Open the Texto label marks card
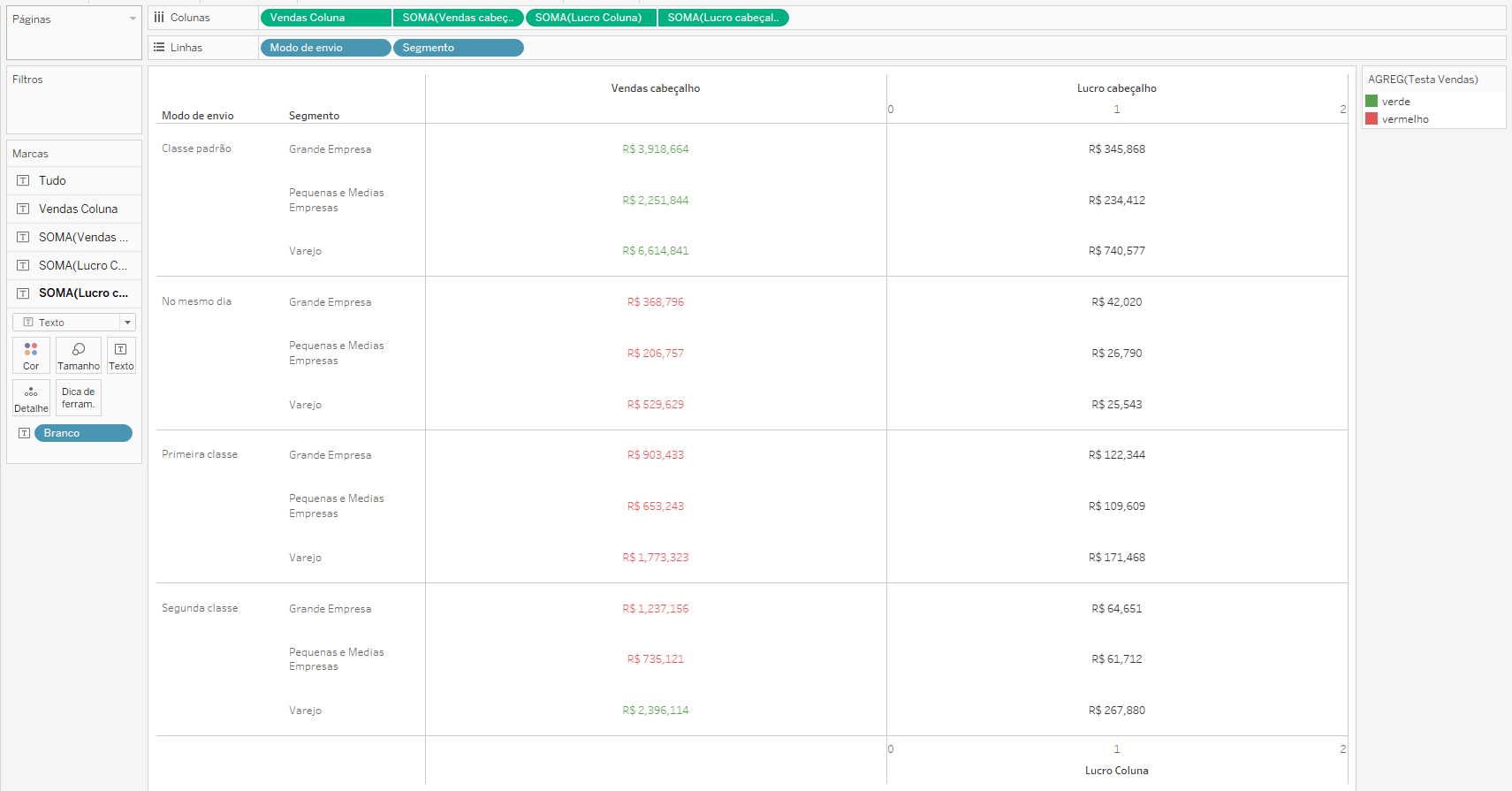Screen dimensions: 1512x791 tap(121, 355)
